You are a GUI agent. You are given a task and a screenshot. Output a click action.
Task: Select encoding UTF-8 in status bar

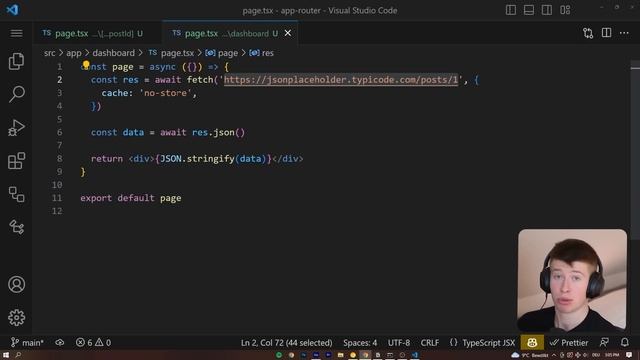pyautogui.click(x=399, y=342)
